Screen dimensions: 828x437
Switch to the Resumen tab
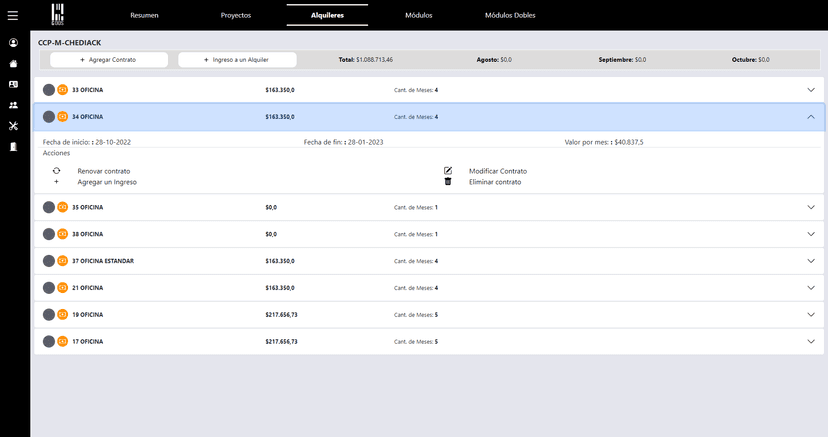pos(145,16)
